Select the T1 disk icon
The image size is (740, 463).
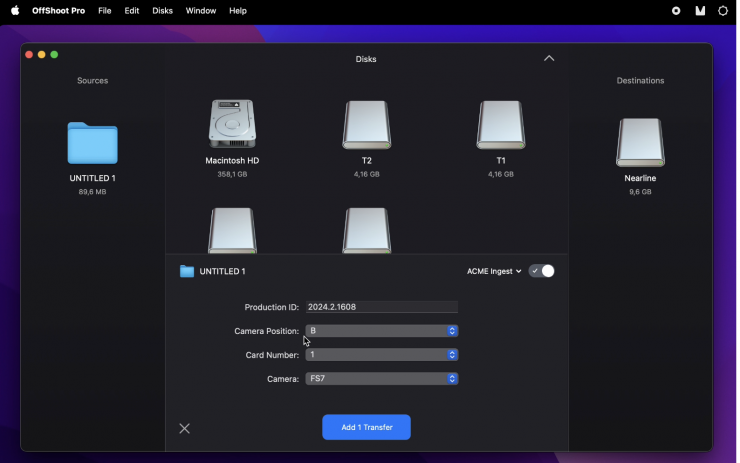501,125
